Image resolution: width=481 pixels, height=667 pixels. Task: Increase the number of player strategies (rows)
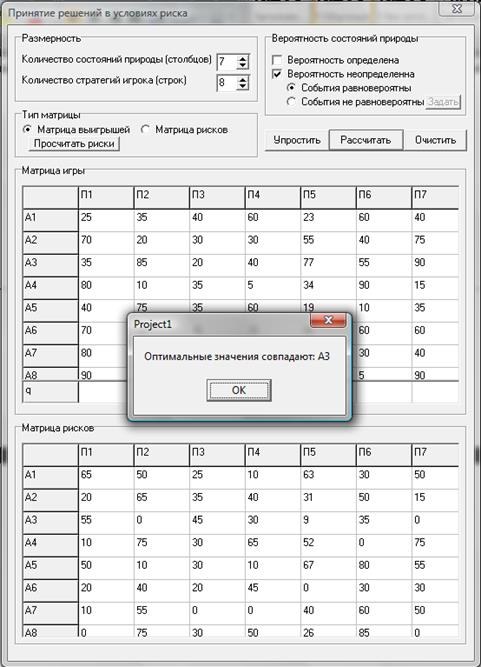(242, 79)
